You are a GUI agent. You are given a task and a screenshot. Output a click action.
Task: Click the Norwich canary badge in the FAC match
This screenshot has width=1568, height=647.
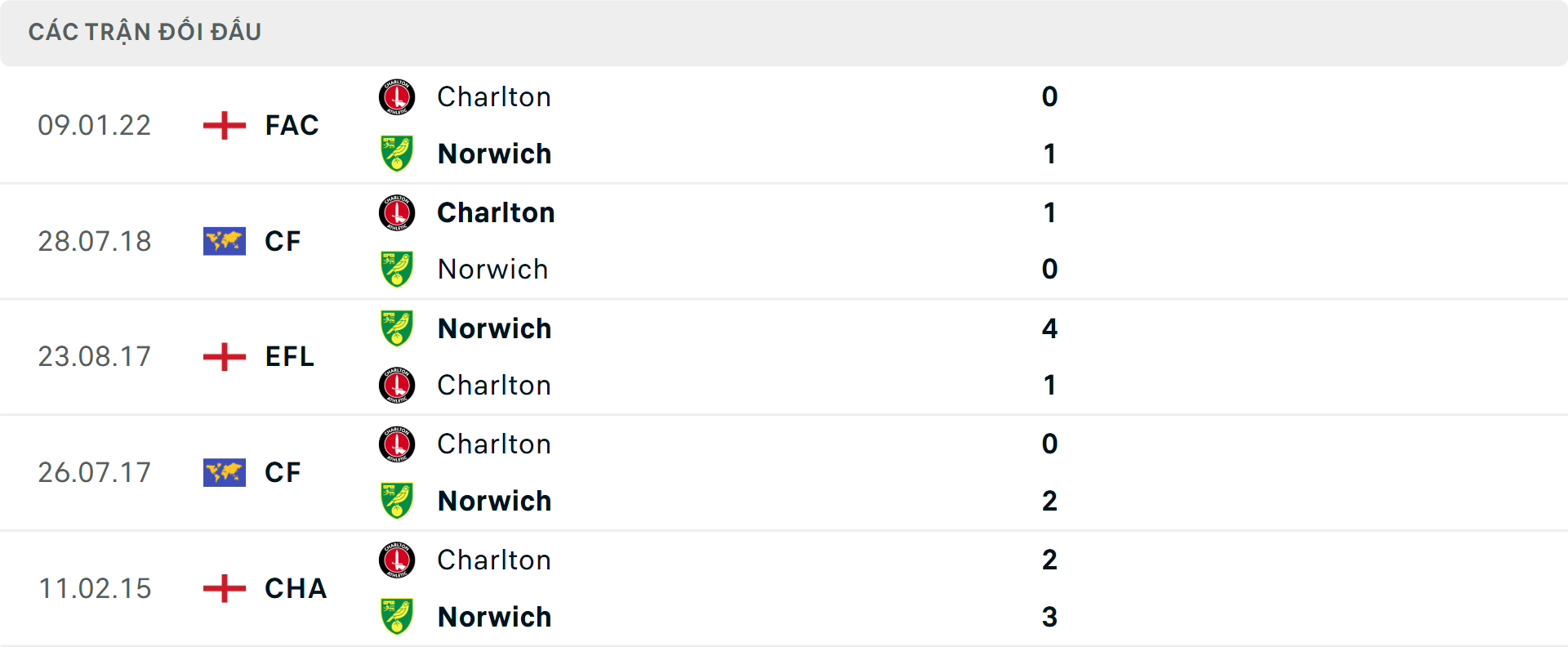[x=397, y=154]
